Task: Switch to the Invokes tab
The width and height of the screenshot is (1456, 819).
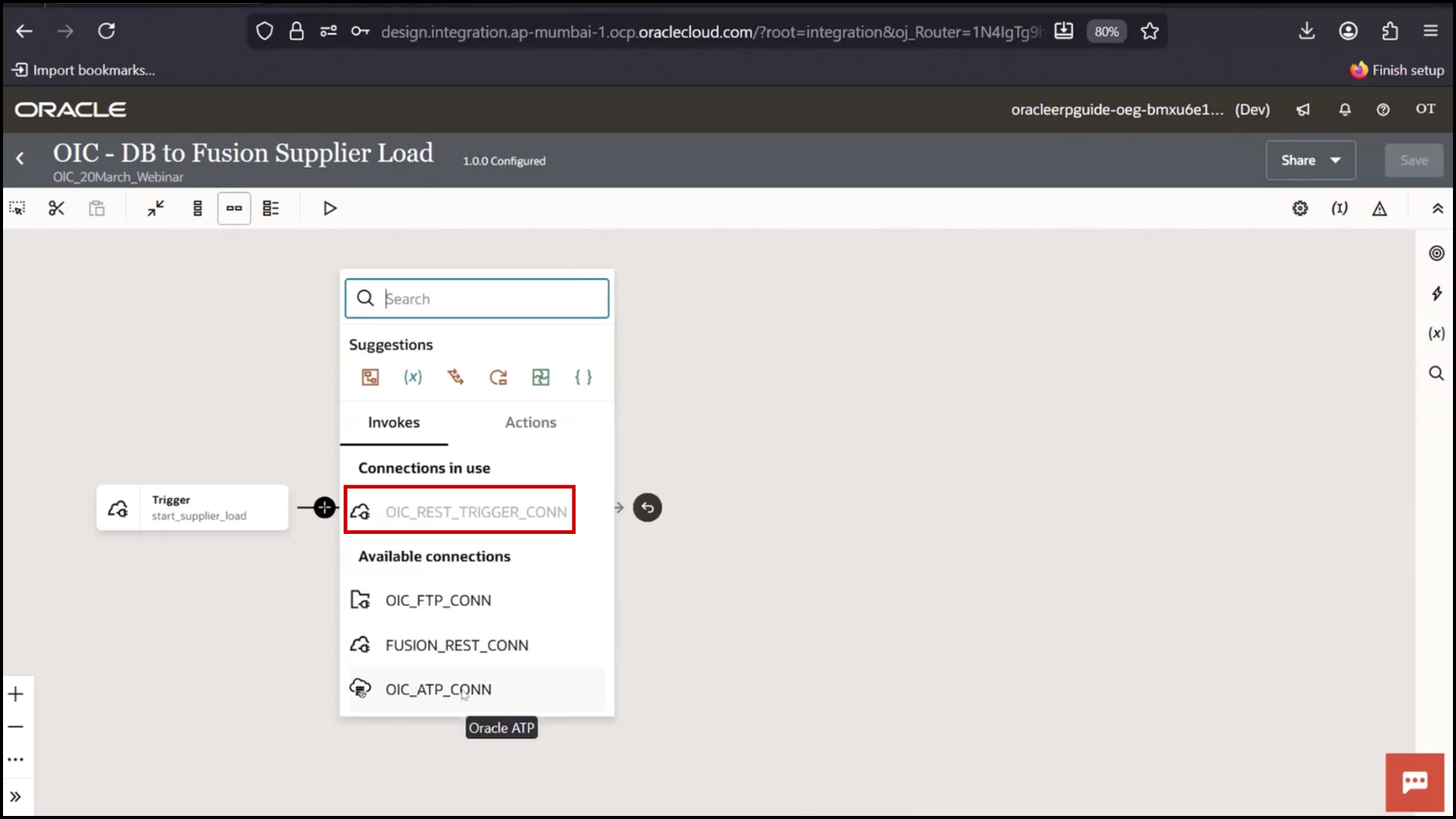Action: (394, 422)
